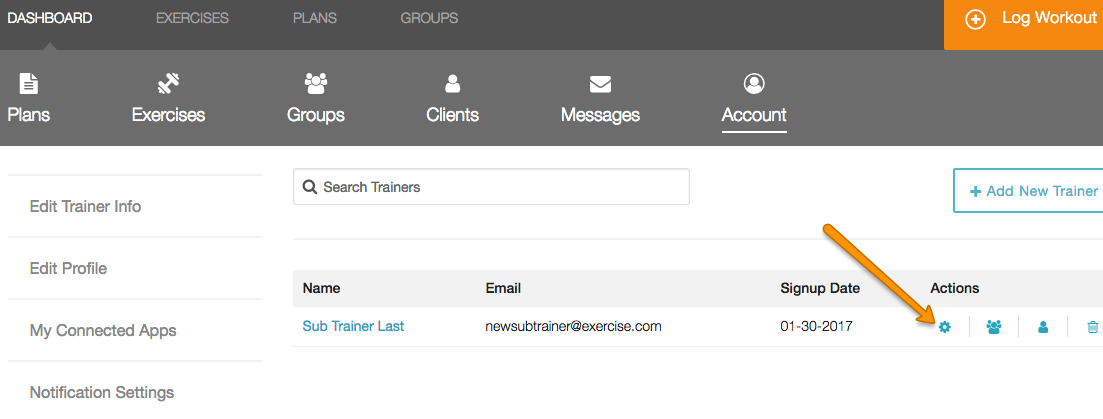Open the Clients dashboard section

pos(452,98)
